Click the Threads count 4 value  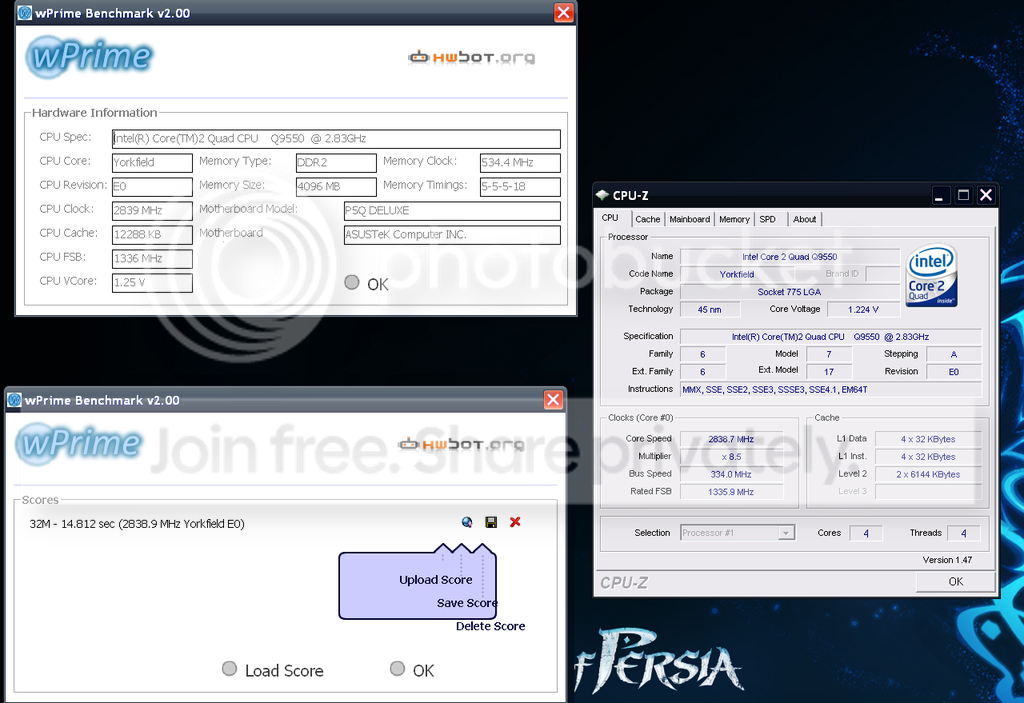963,533
